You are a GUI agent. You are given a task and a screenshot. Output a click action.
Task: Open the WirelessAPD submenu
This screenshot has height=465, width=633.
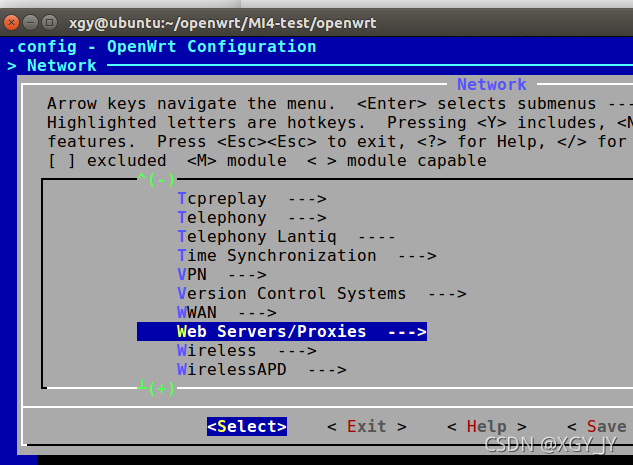click(x=262, y=370)
